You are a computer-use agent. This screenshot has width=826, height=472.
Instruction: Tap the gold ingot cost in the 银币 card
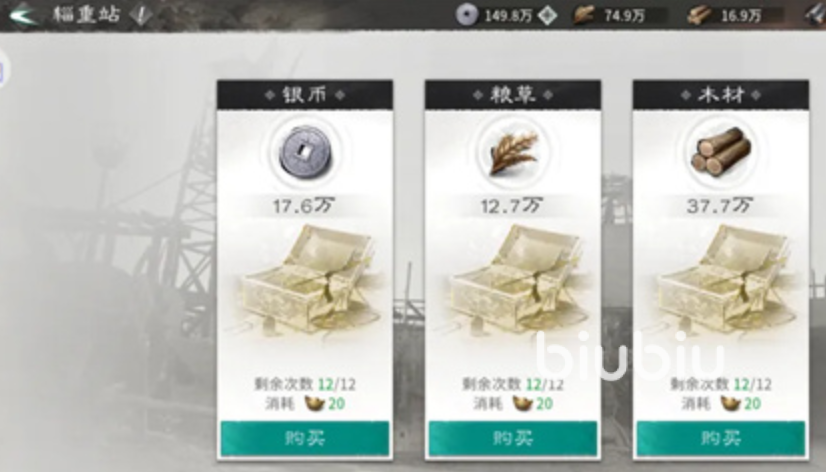pos(324,404)
